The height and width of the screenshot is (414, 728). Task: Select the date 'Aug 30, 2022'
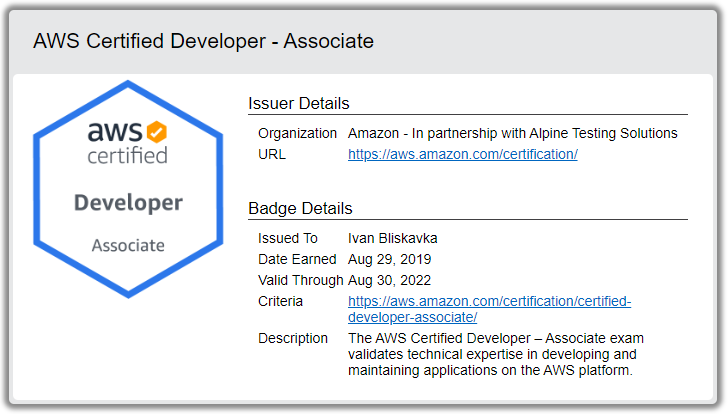pyautogui.click(x=390, y=280)
